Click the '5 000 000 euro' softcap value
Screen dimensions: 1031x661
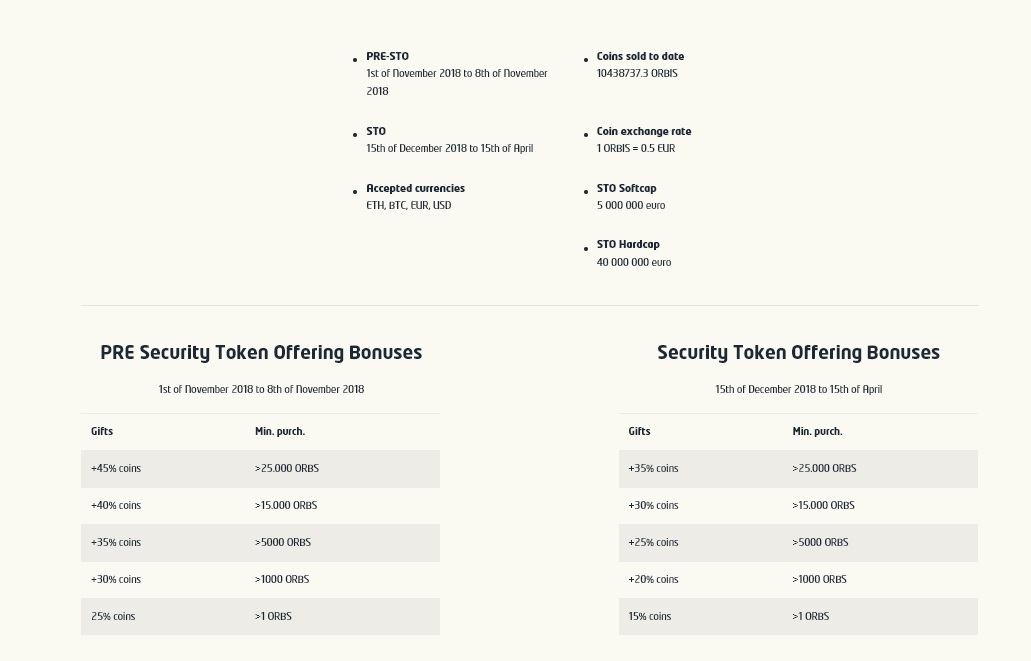(x=630, y=205)
